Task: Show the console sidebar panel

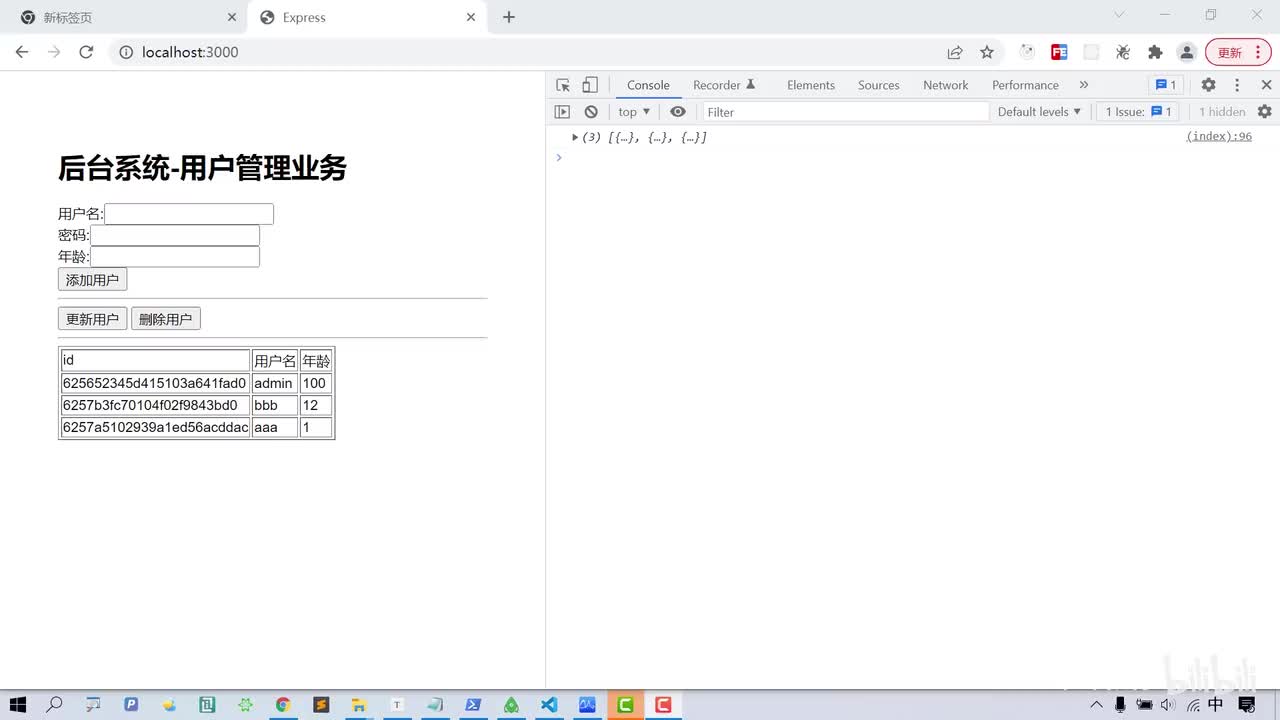Action: click(562, 112)
